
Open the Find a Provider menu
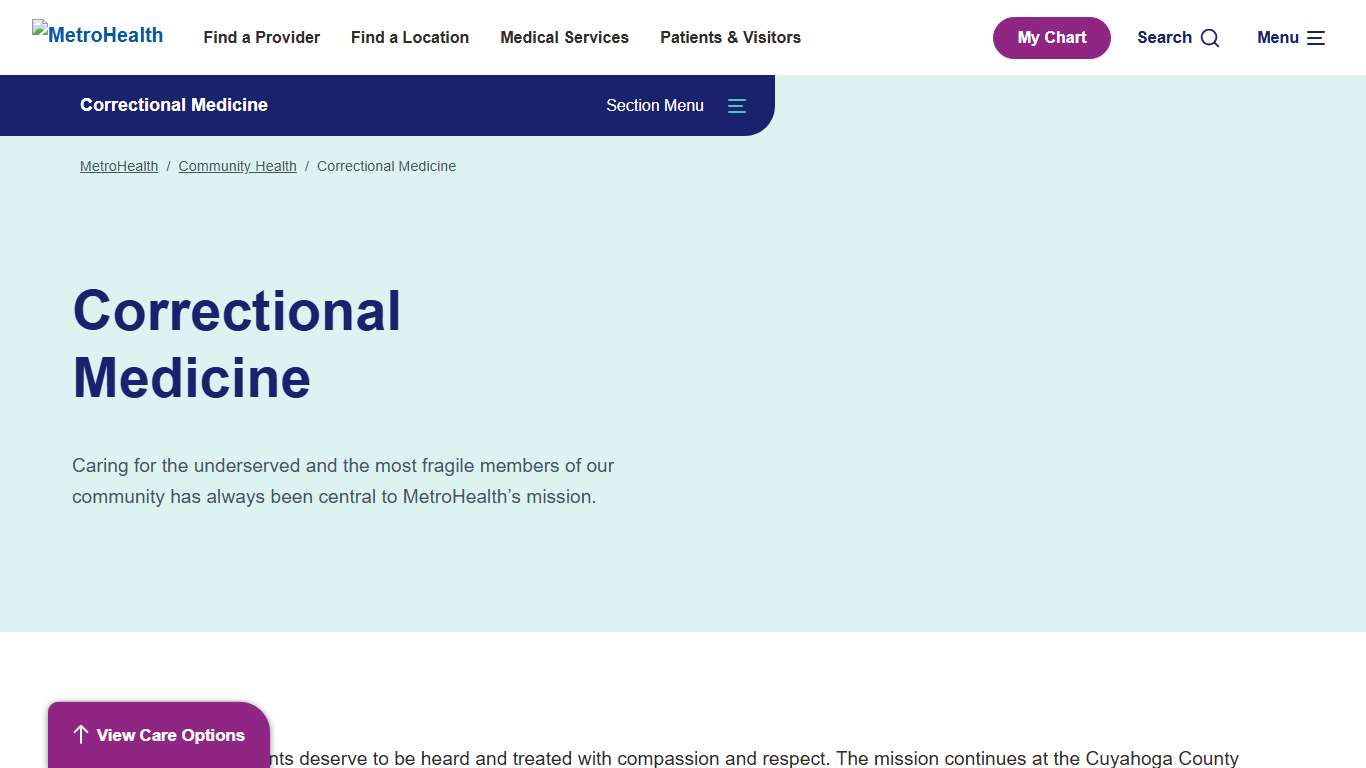click(x=262, y=37)
